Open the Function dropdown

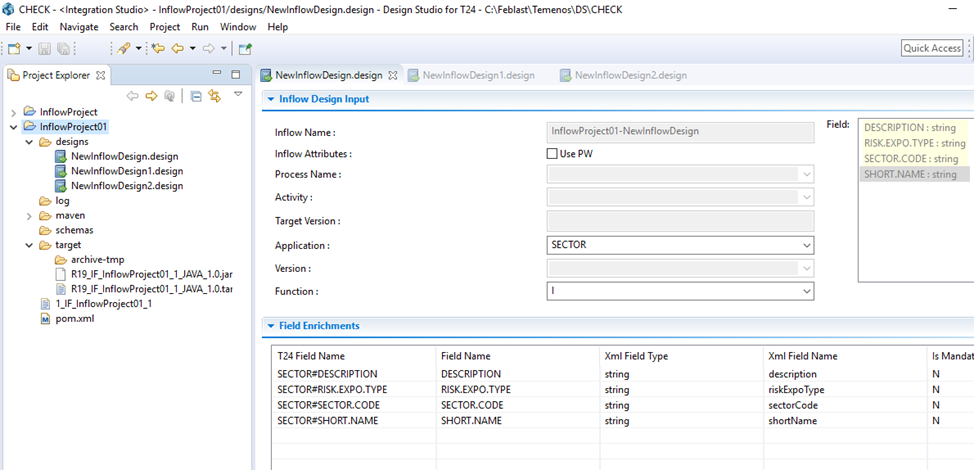(806, 291)
